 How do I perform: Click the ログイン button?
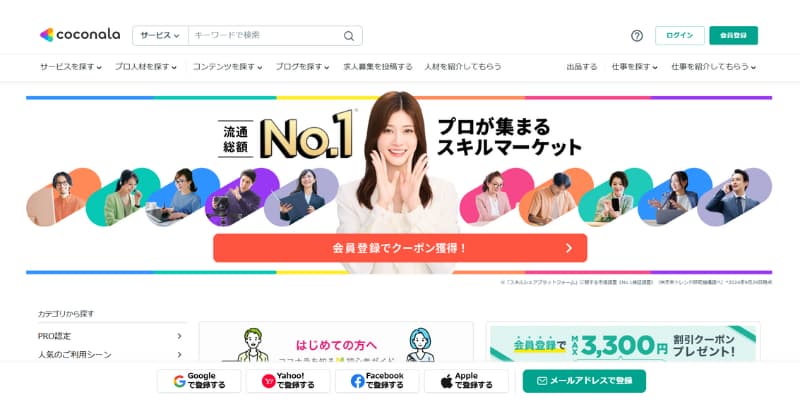(x=680, y=35)
